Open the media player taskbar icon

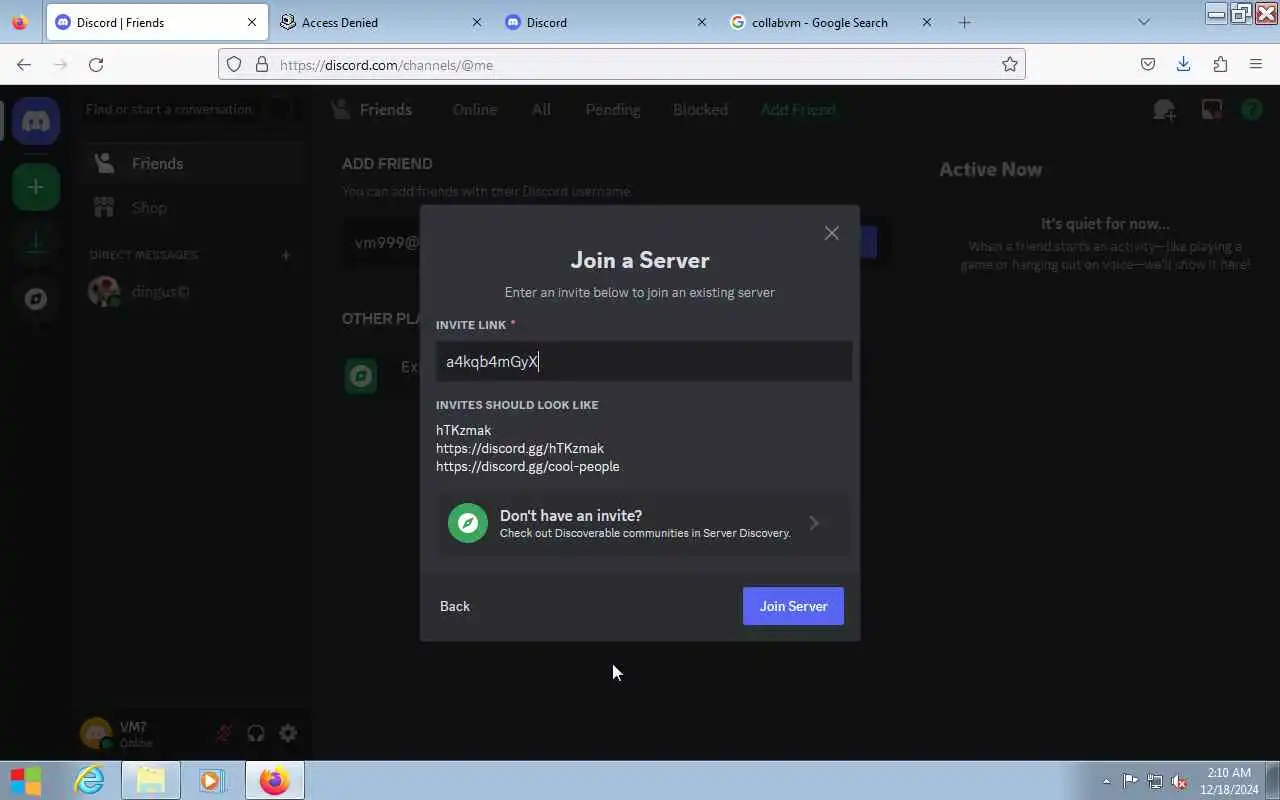[211, 780]
